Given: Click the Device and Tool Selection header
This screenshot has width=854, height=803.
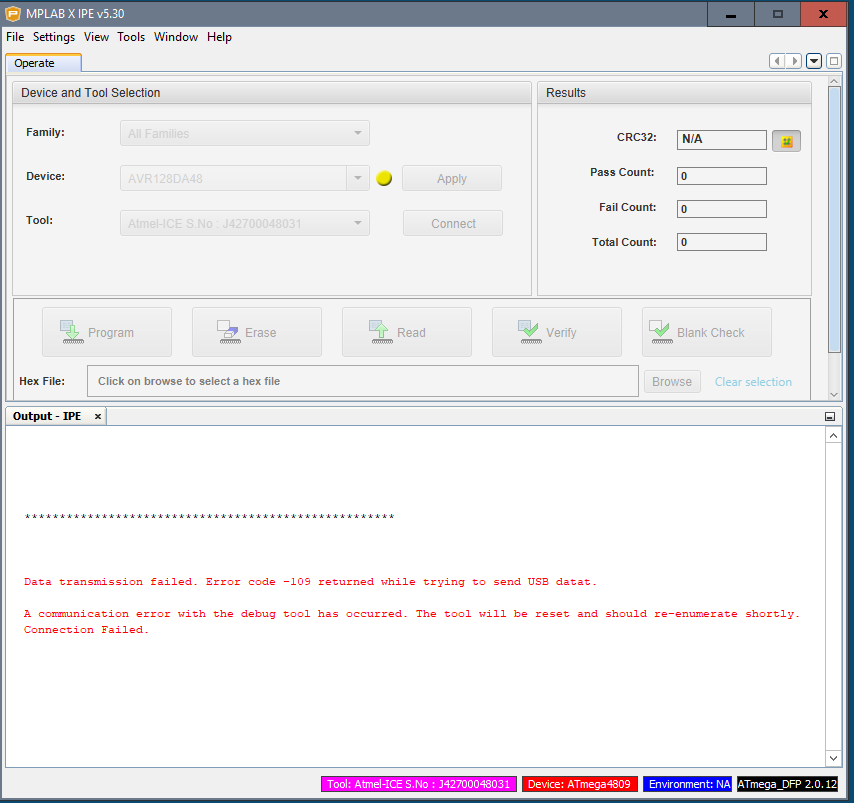Looking at the screenshot, I should 272,93.
